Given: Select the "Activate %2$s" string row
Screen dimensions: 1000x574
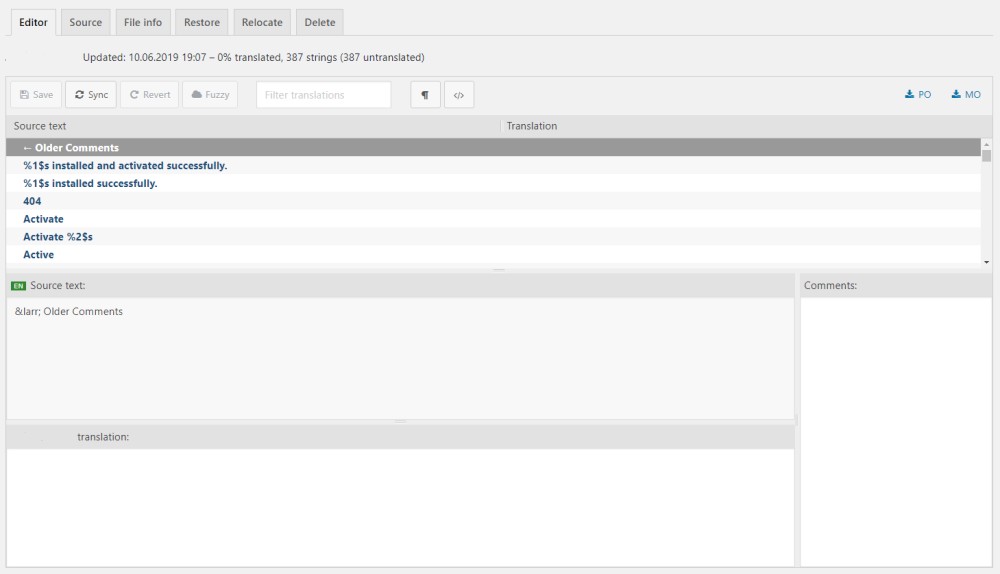Looking at the screenshot, I should point(58,237).
